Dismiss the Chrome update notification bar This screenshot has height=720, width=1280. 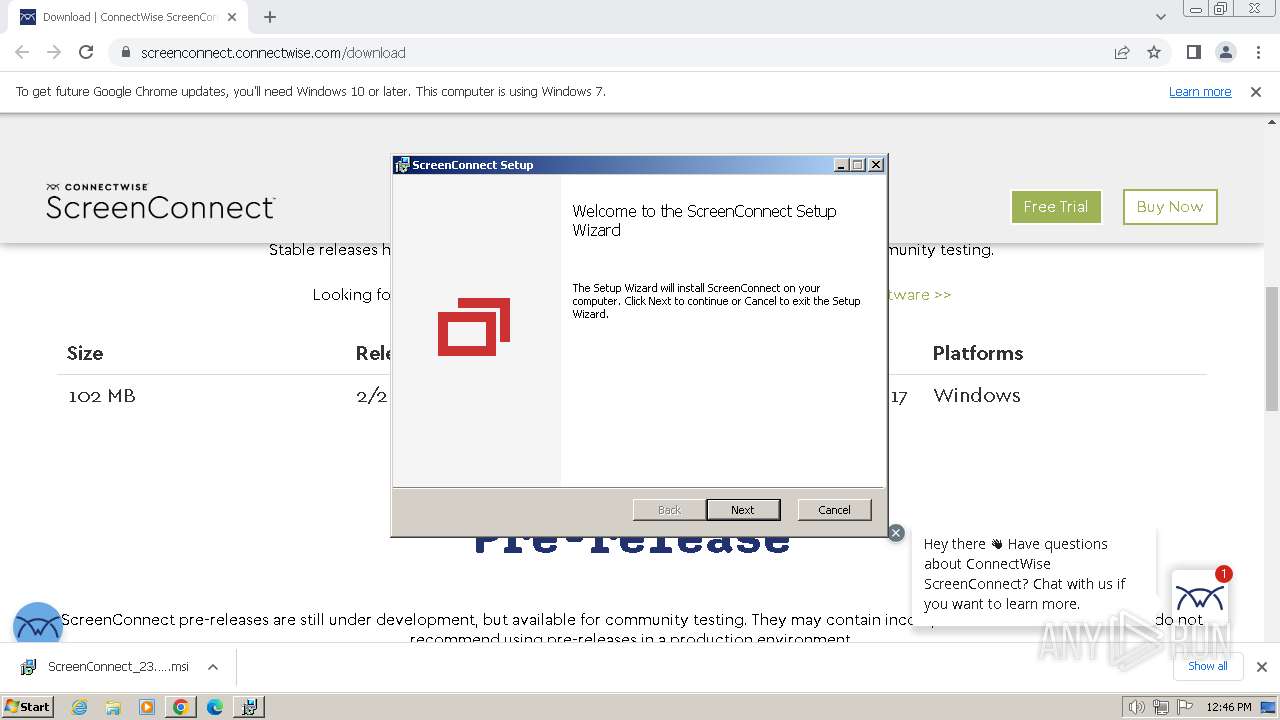pyautogui.click(x=1256, y=91)
